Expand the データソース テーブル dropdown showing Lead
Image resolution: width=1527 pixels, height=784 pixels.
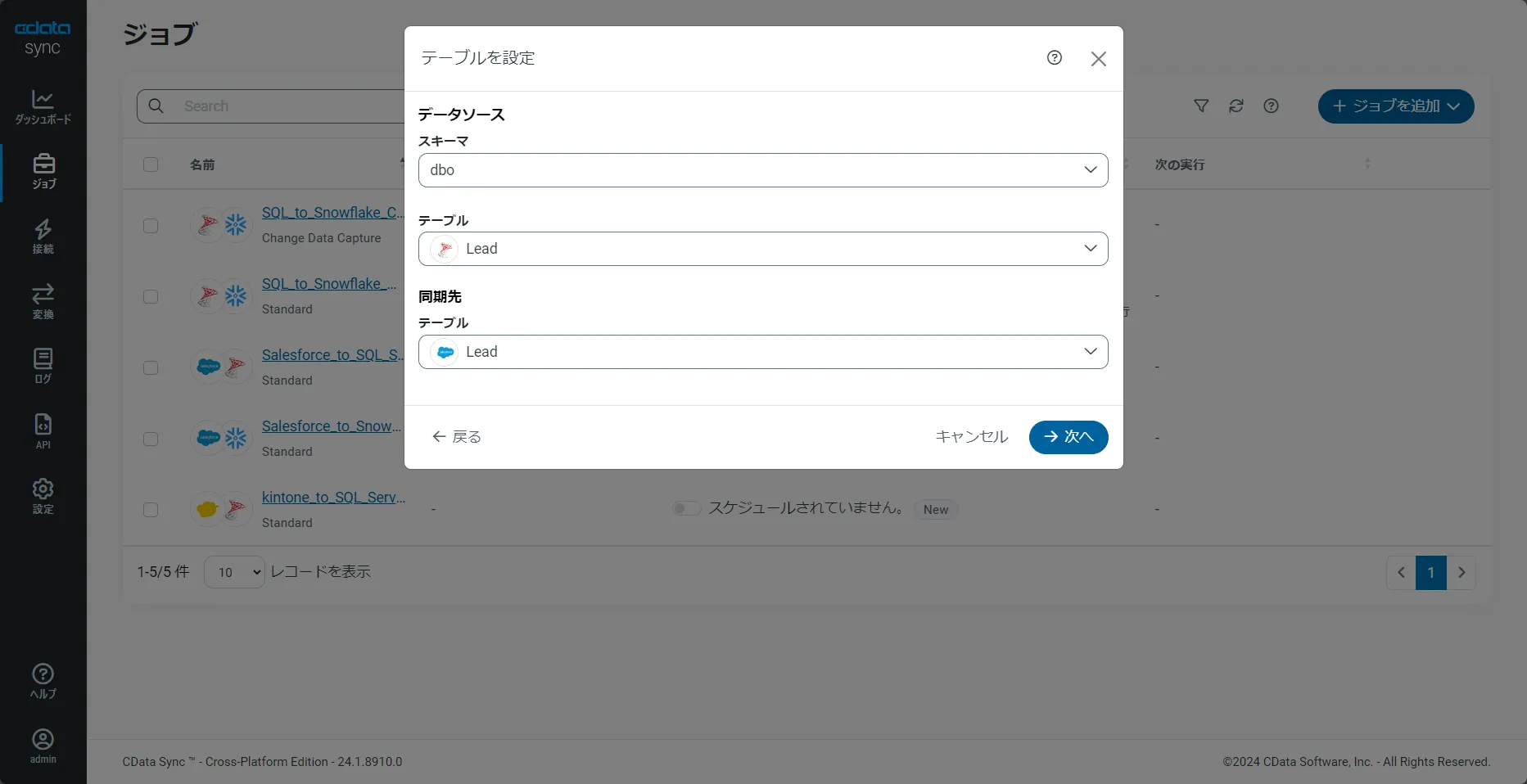tap(762, 249)
